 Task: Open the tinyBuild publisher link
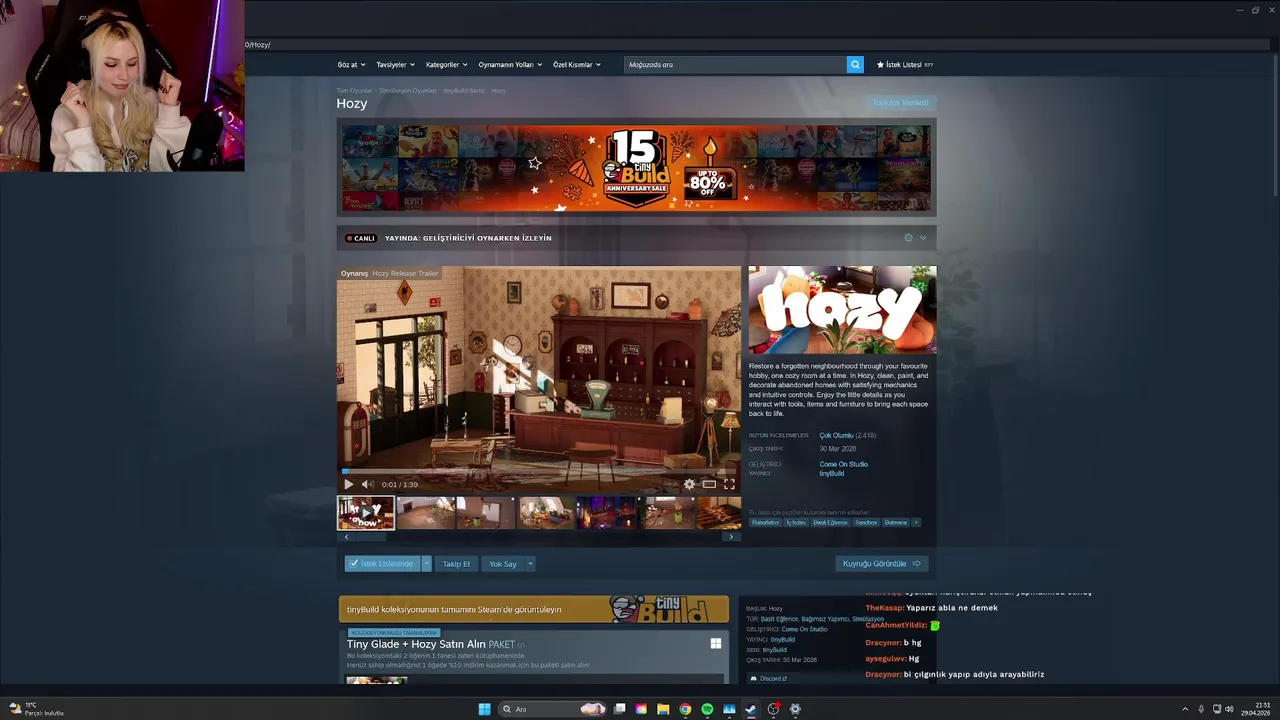831,473
